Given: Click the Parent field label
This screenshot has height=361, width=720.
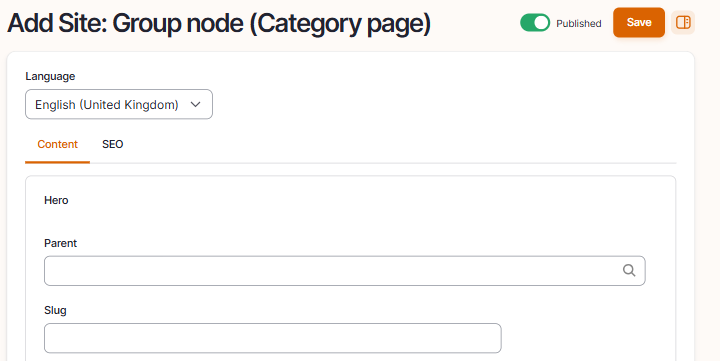Looking at the screenshot, I should click(x=60, y=243).
